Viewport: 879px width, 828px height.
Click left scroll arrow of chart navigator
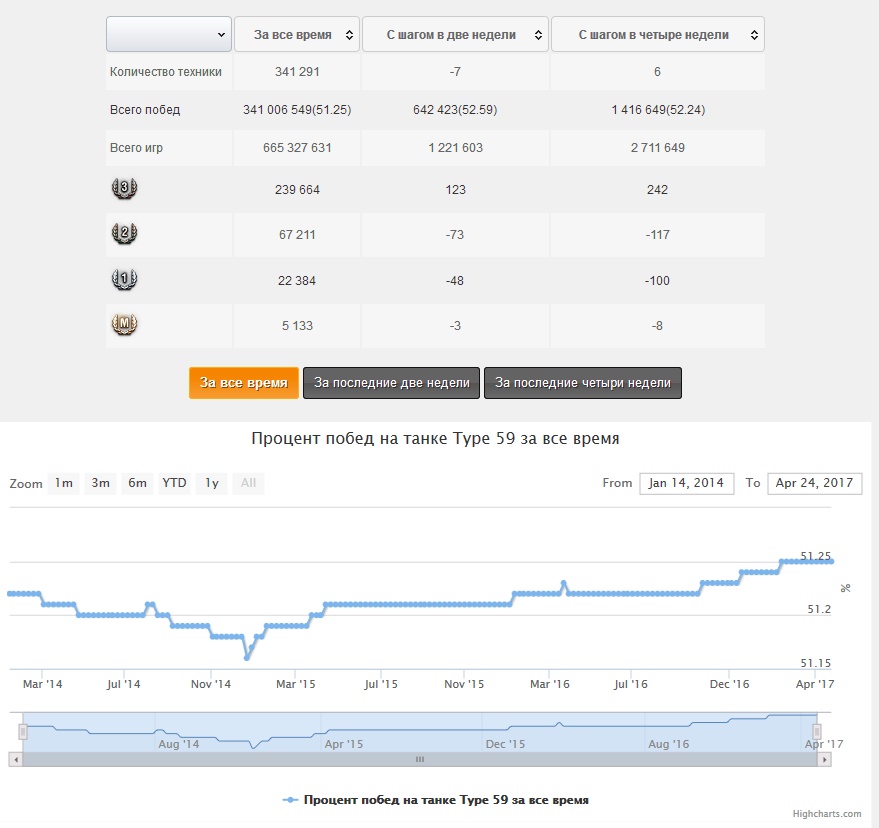click(x=15, y=760)
